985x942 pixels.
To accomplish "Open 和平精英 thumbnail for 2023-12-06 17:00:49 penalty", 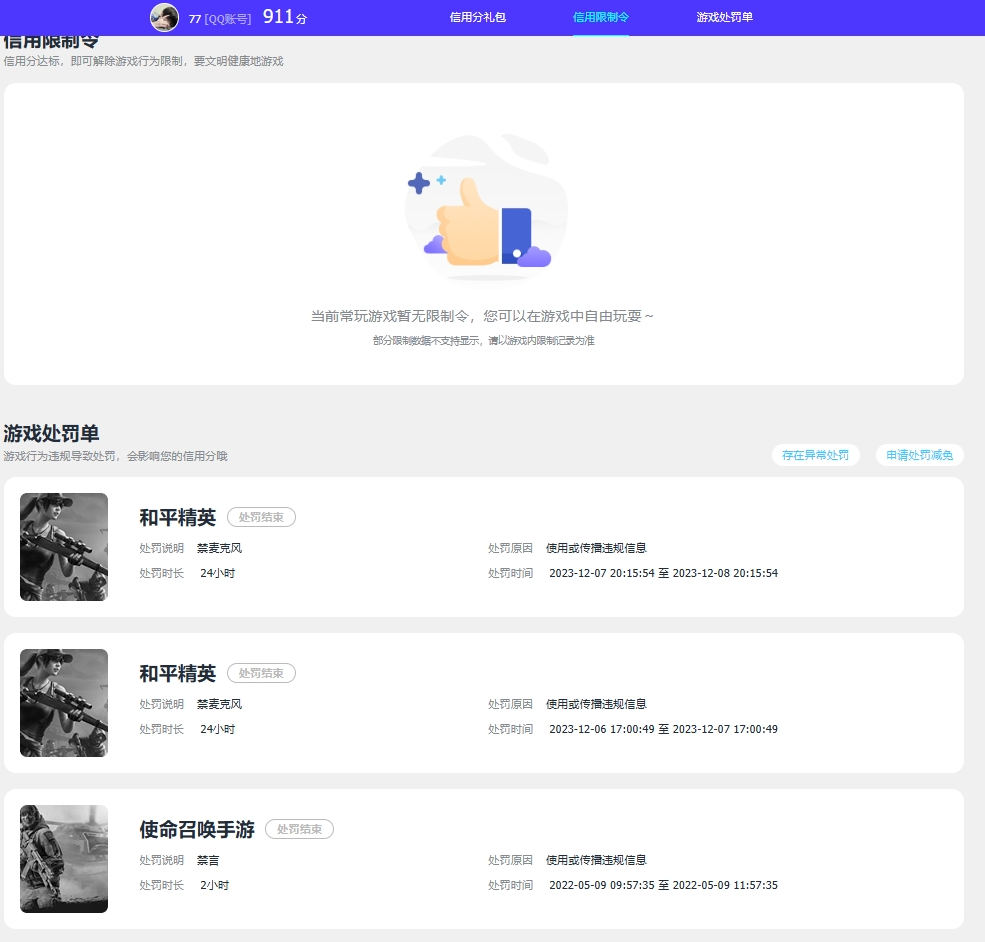I will pos(64,703).
